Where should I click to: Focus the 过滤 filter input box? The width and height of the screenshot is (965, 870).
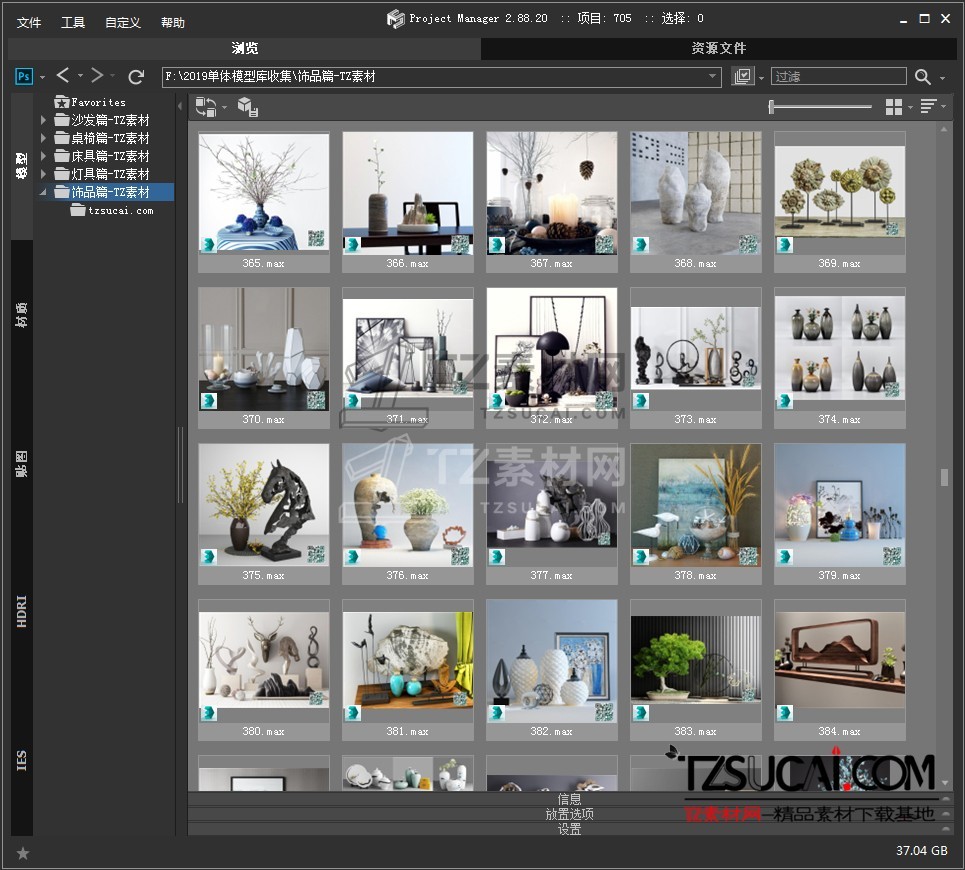(838, 76)
